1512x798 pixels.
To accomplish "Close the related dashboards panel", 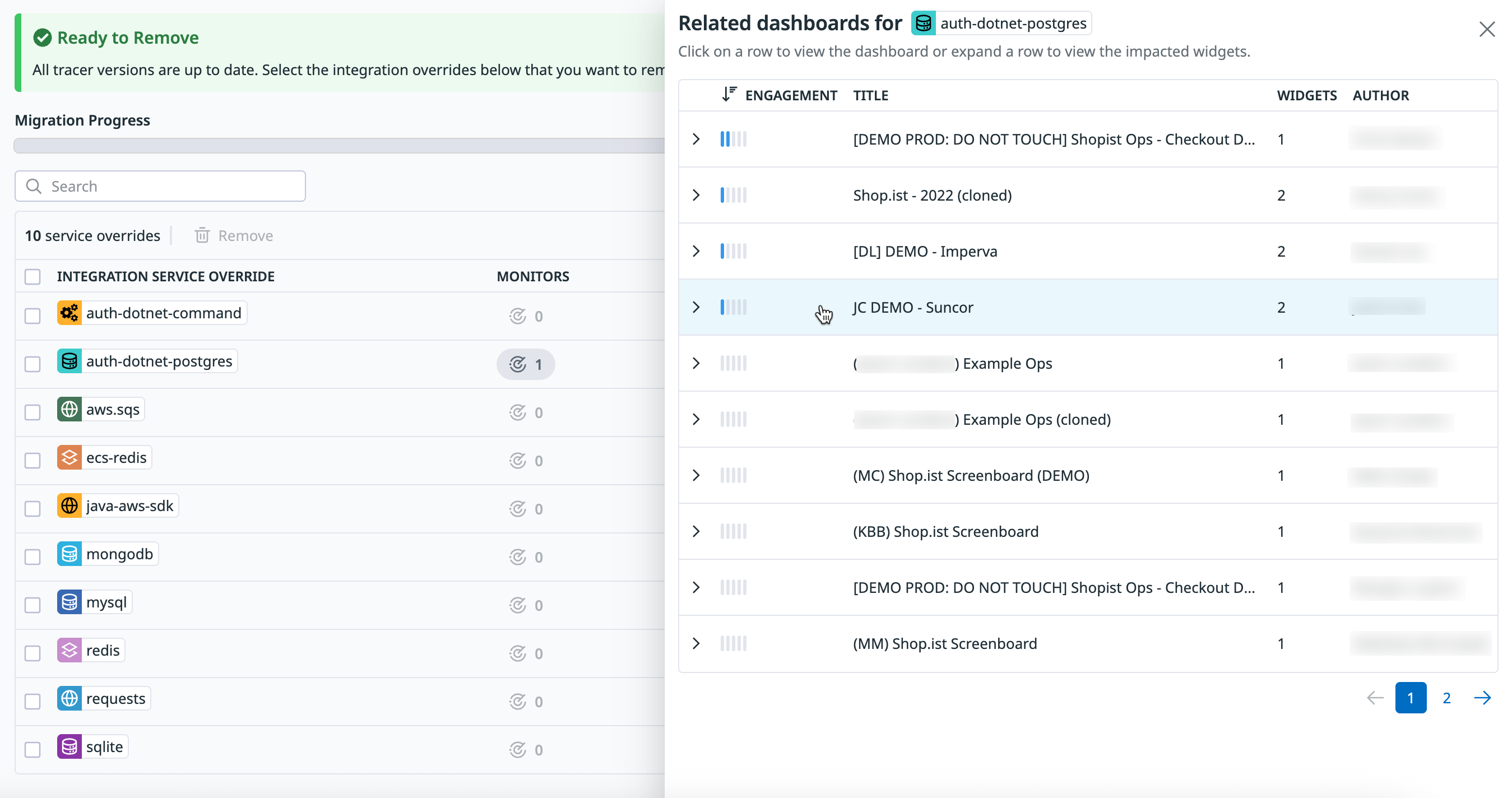I will (1486, 29).
